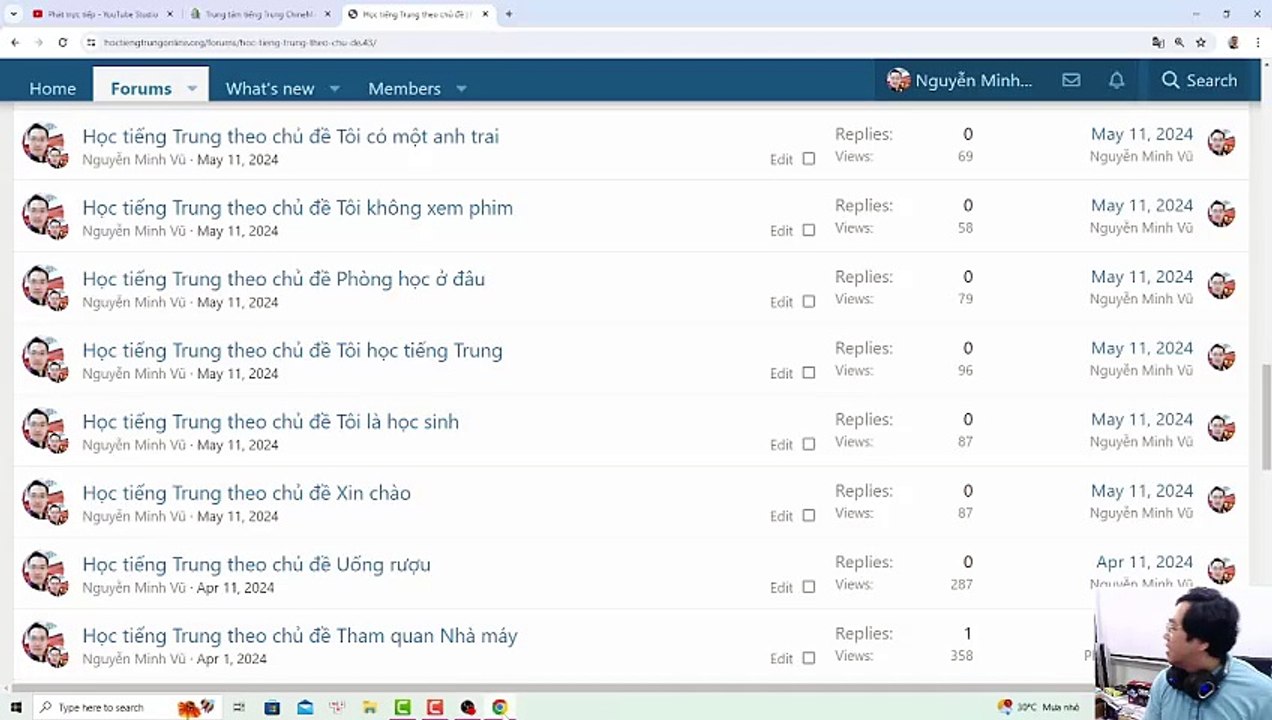Close the YouTube Studio browser tab

tap(169, 14)
